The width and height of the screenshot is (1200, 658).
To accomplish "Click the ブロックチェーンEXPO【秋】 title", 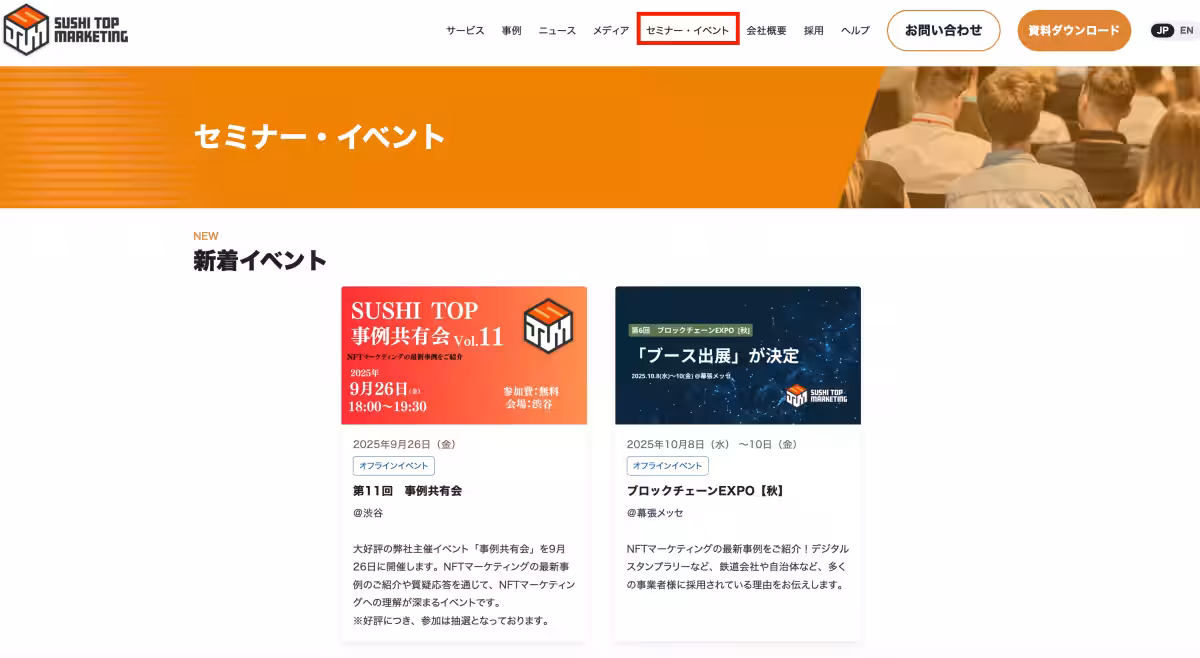I will click(705, 491).
